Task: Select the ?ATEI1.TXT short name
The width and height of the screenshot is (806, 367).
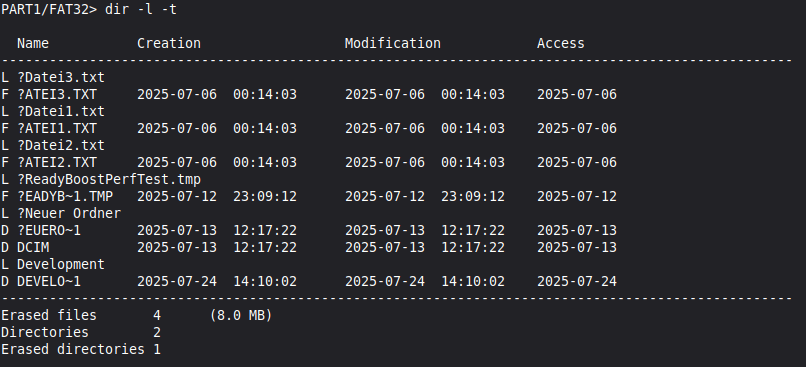Action: click(57, 129)
